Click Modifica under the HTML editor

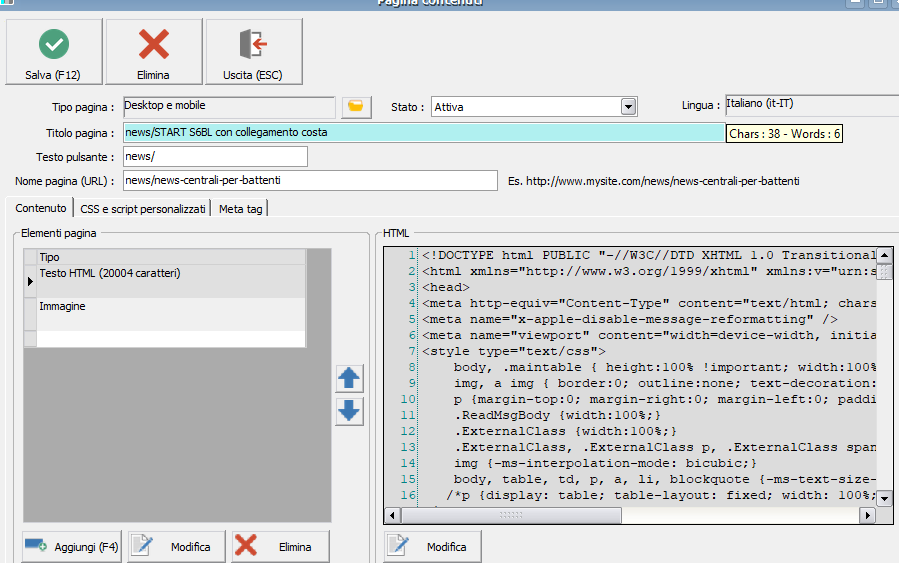coord(432,546)
